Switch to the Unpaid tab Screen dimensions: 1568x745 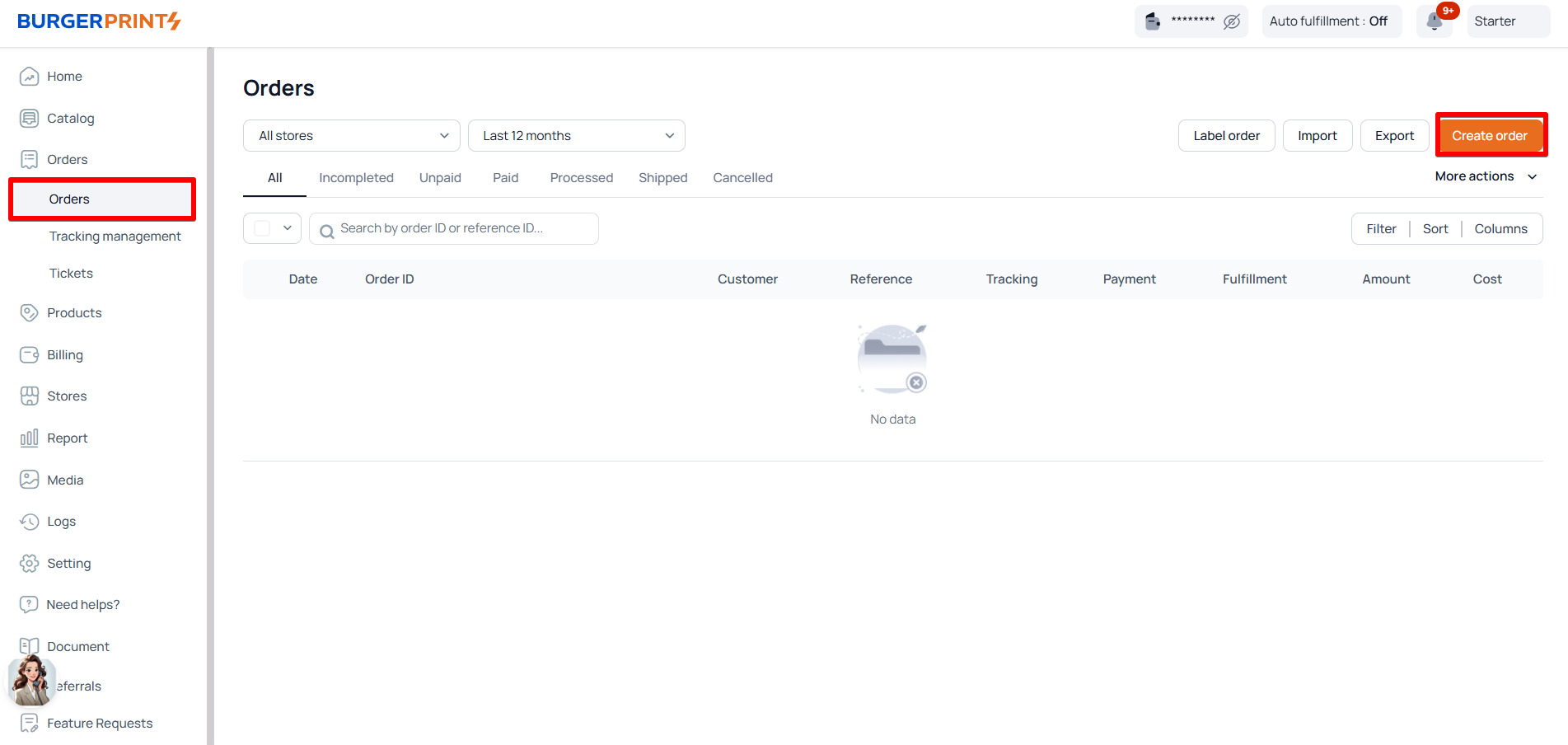[440, 178]
